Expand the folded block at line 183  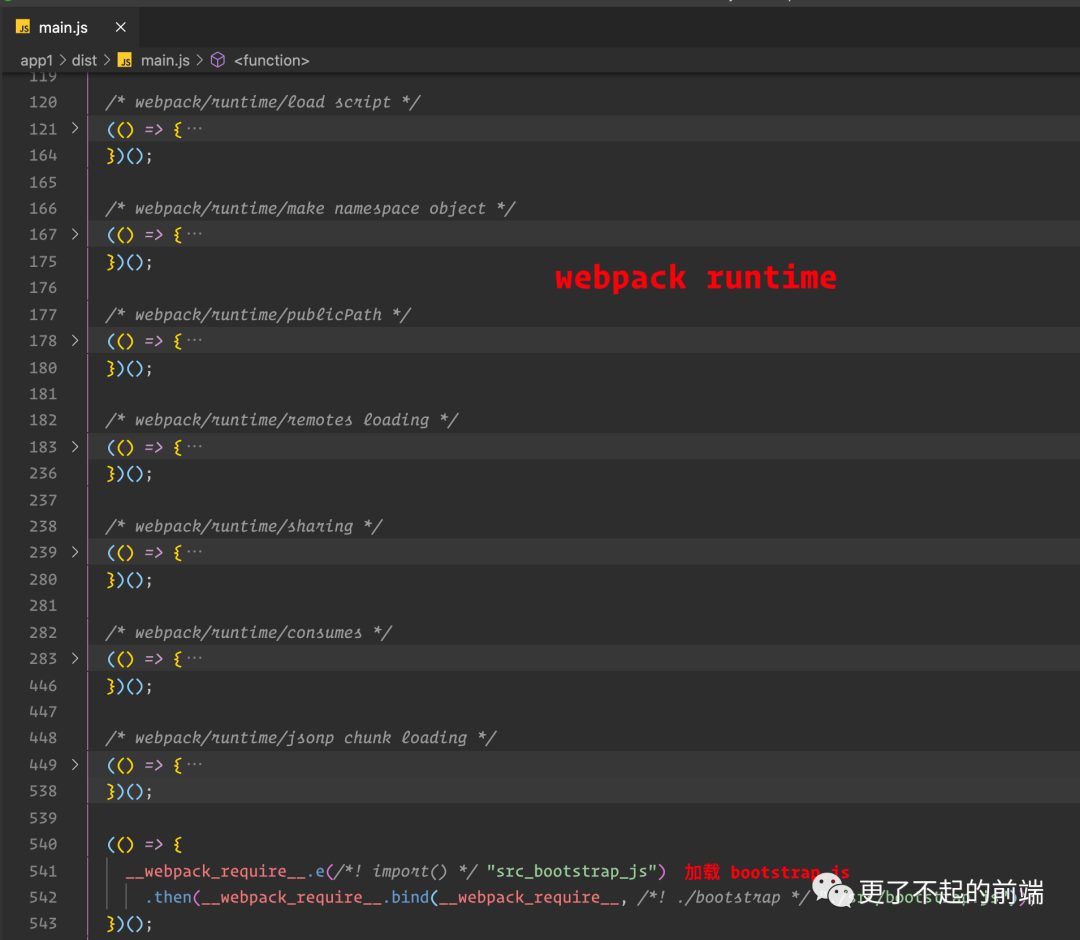tap(75, 447)
